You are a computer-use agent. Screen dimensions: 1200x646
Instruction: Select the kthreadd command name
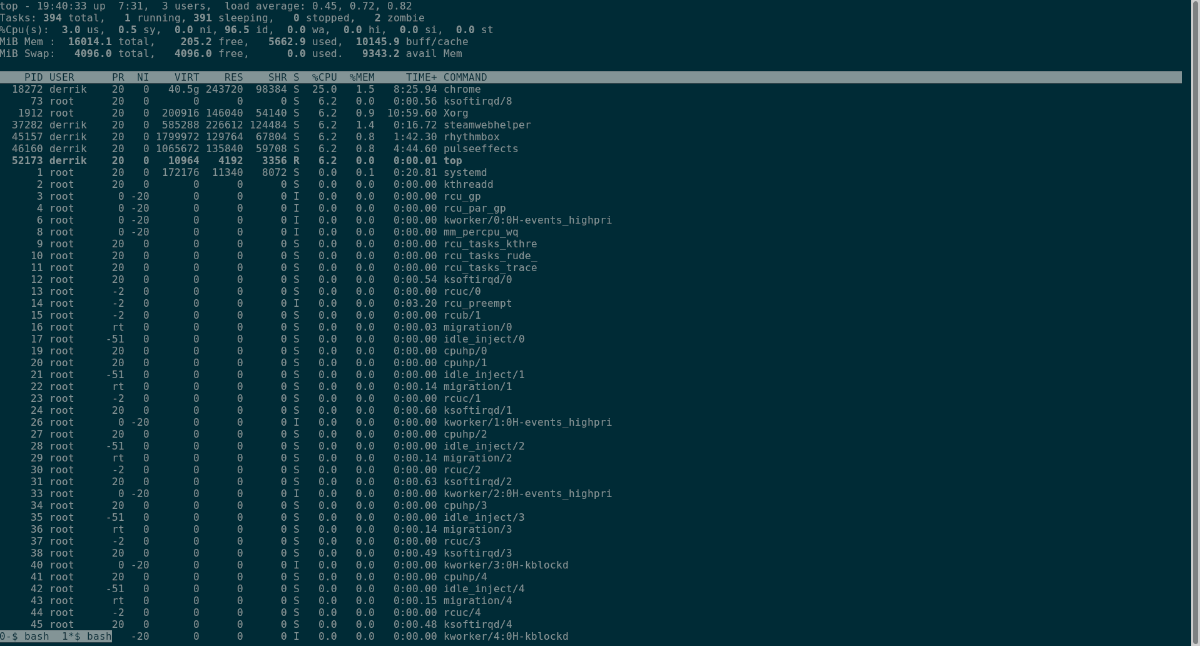pos(468,184)
